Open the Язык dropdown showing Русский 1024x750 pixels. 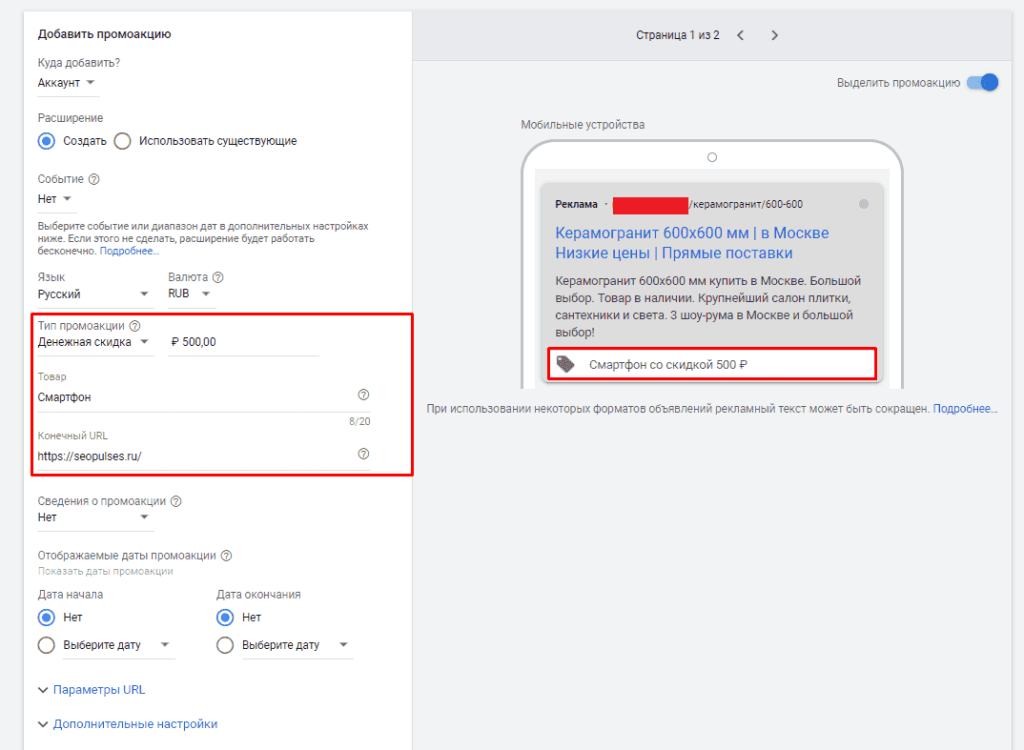pyautogui.click(x=95, y=294)
